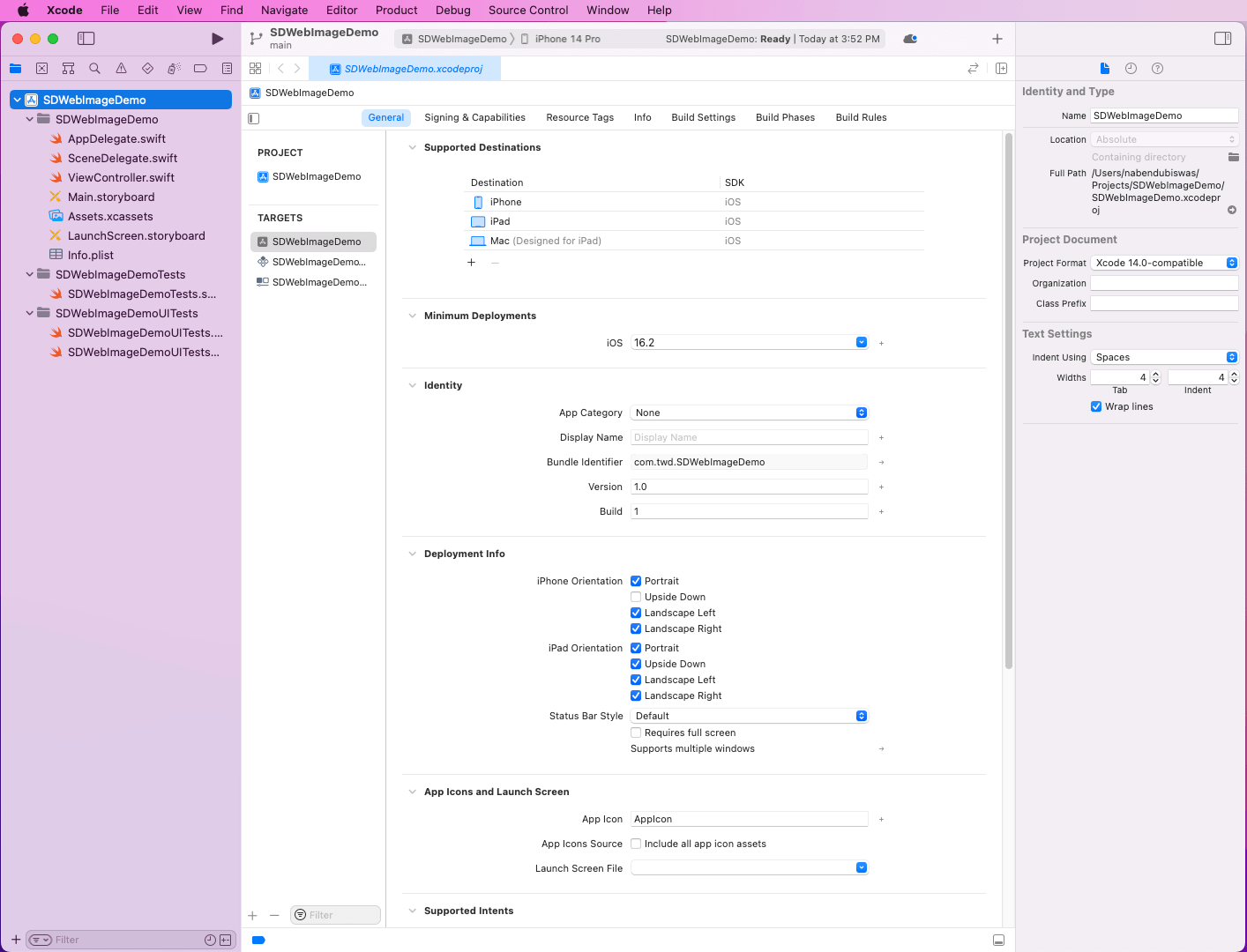This screenshot has height=952, width=1247.
Task: Uncheck the Wrap lines checkbox
Action: click(1096, 407)
